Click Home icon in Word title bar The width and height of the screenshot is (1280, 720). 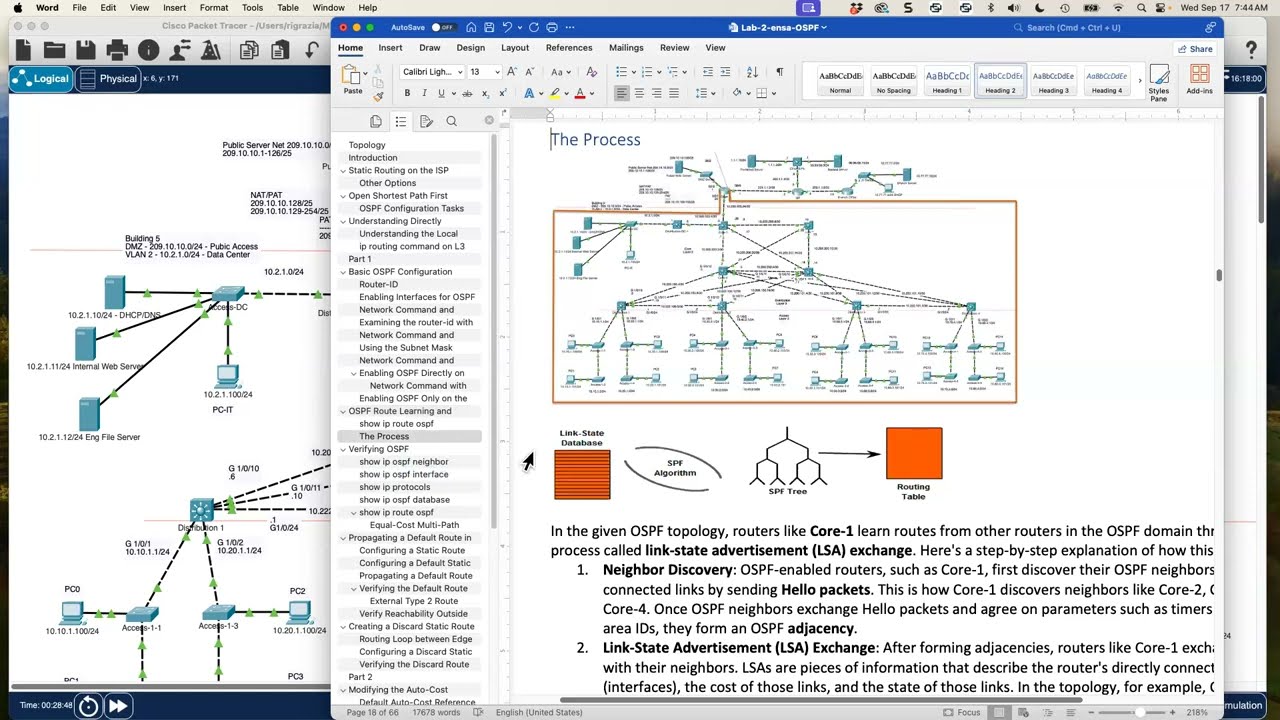(x=471, y=27)
